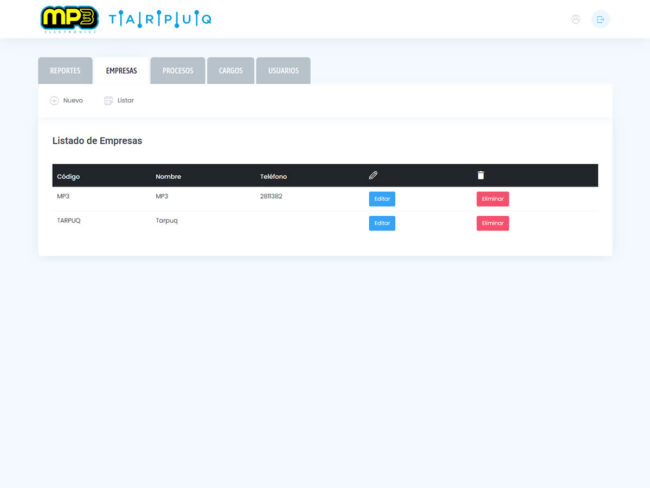650x488 pixels.
Task: Click the MP3 Electronics logo
Action: coord(69,19)
